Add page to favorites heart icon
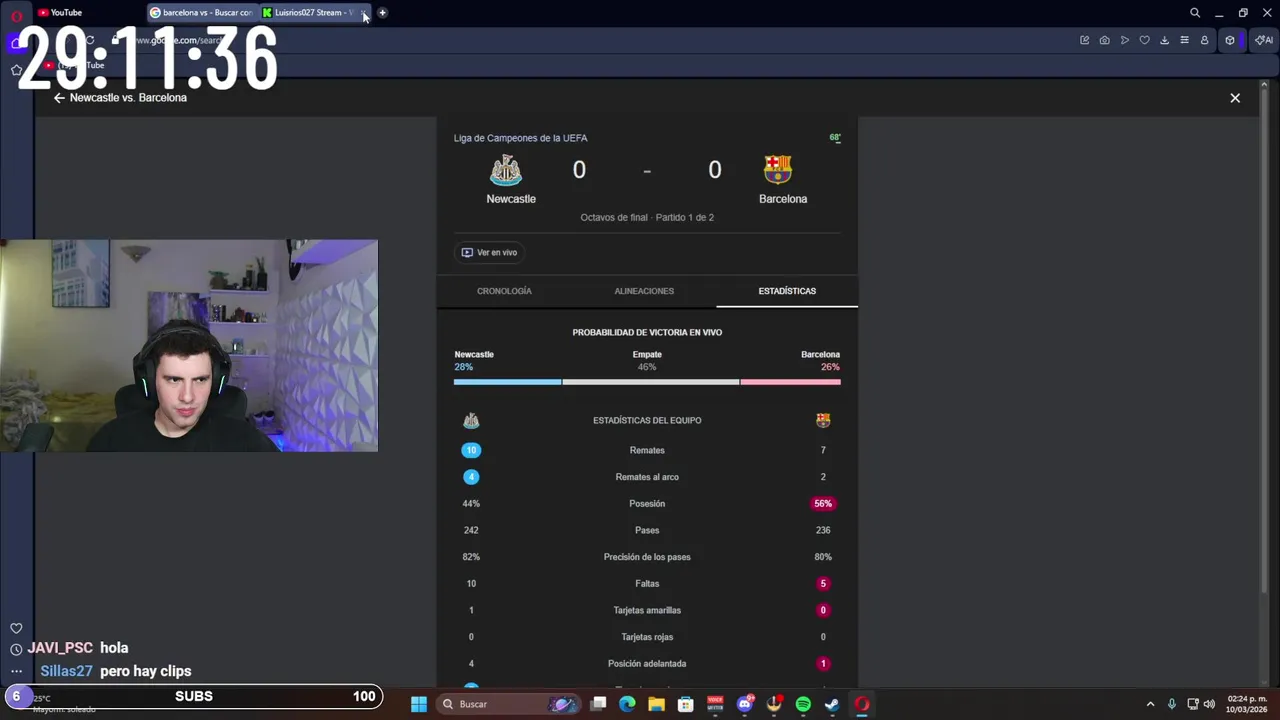This screenshot has height=720, width=1280. [x=1144, y=40]
